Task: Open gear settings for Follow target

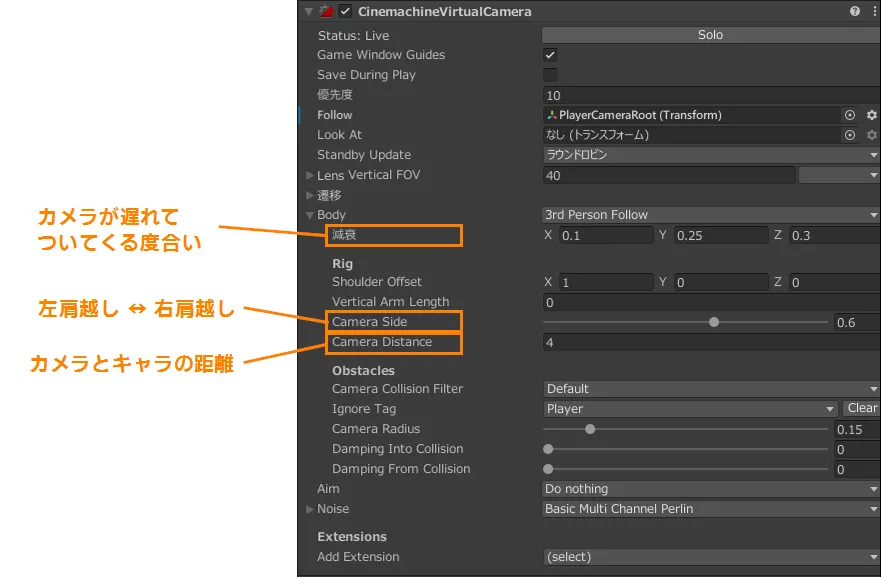Action: click(x=871, y=115)
